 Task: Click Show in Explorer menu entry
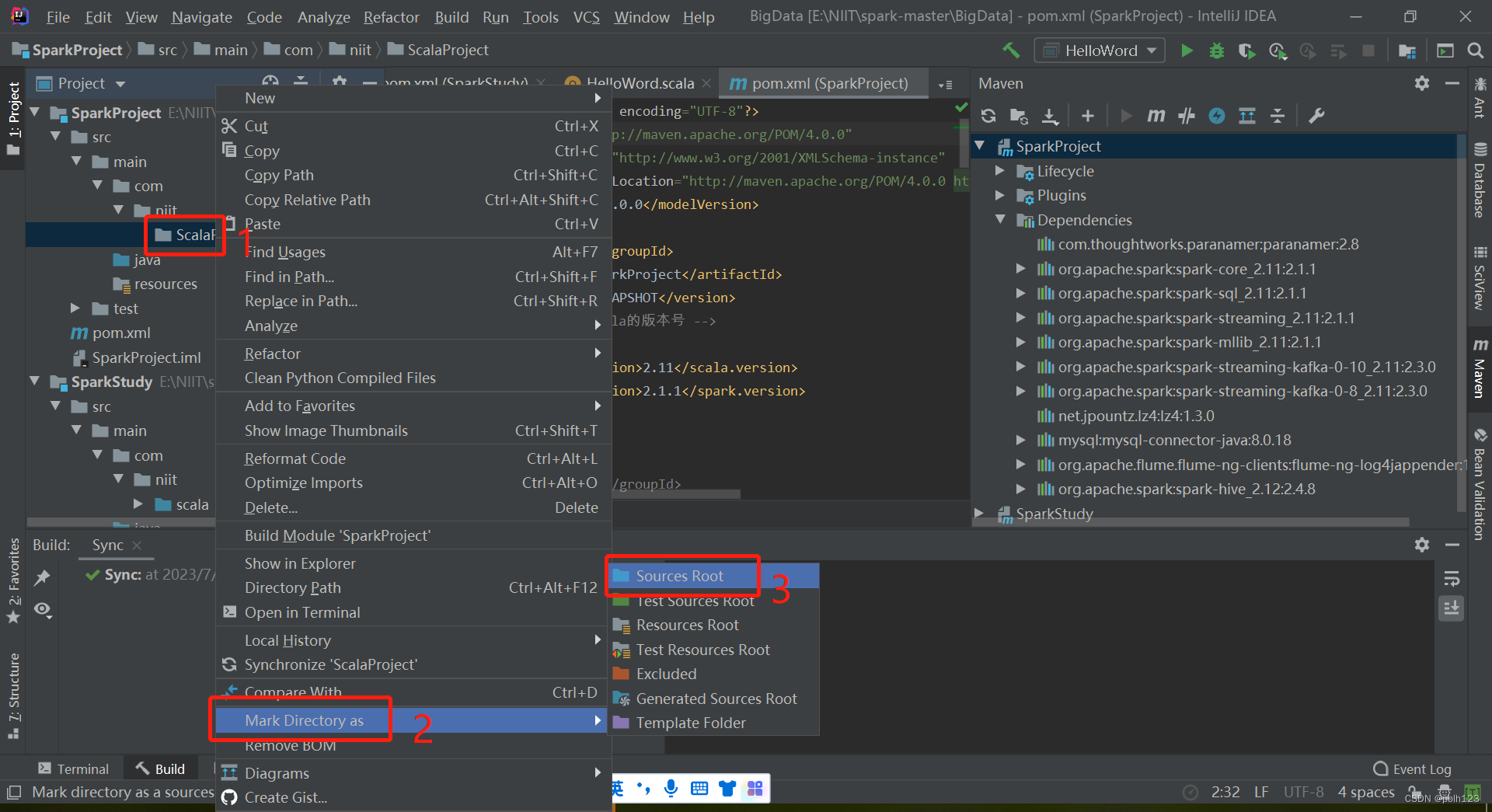(413, 563)
